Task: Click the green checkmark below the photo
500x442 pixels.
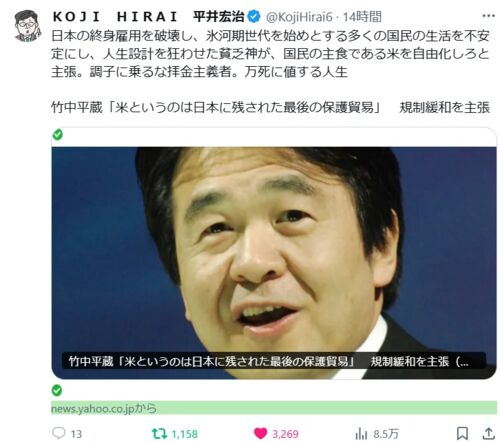Action: pos(57,390)
